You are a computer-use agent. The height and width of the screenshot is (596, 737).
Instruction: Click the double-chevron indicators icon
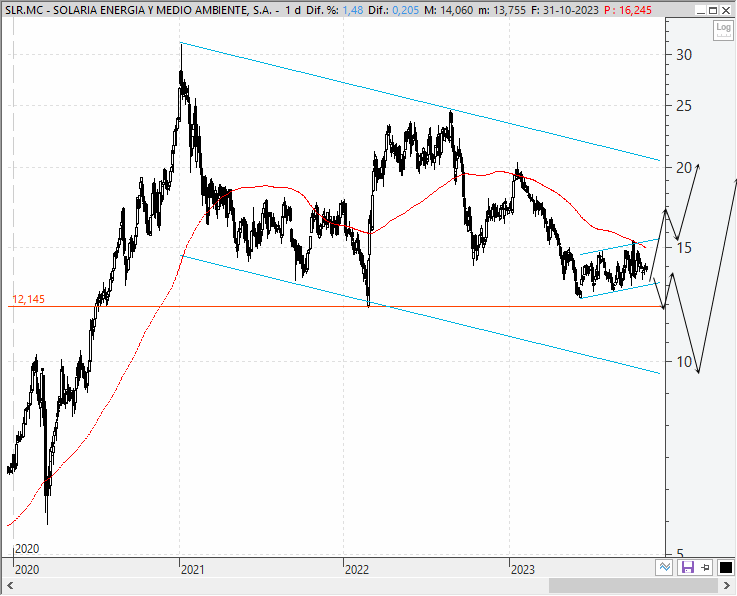click(x=665, y=567)
